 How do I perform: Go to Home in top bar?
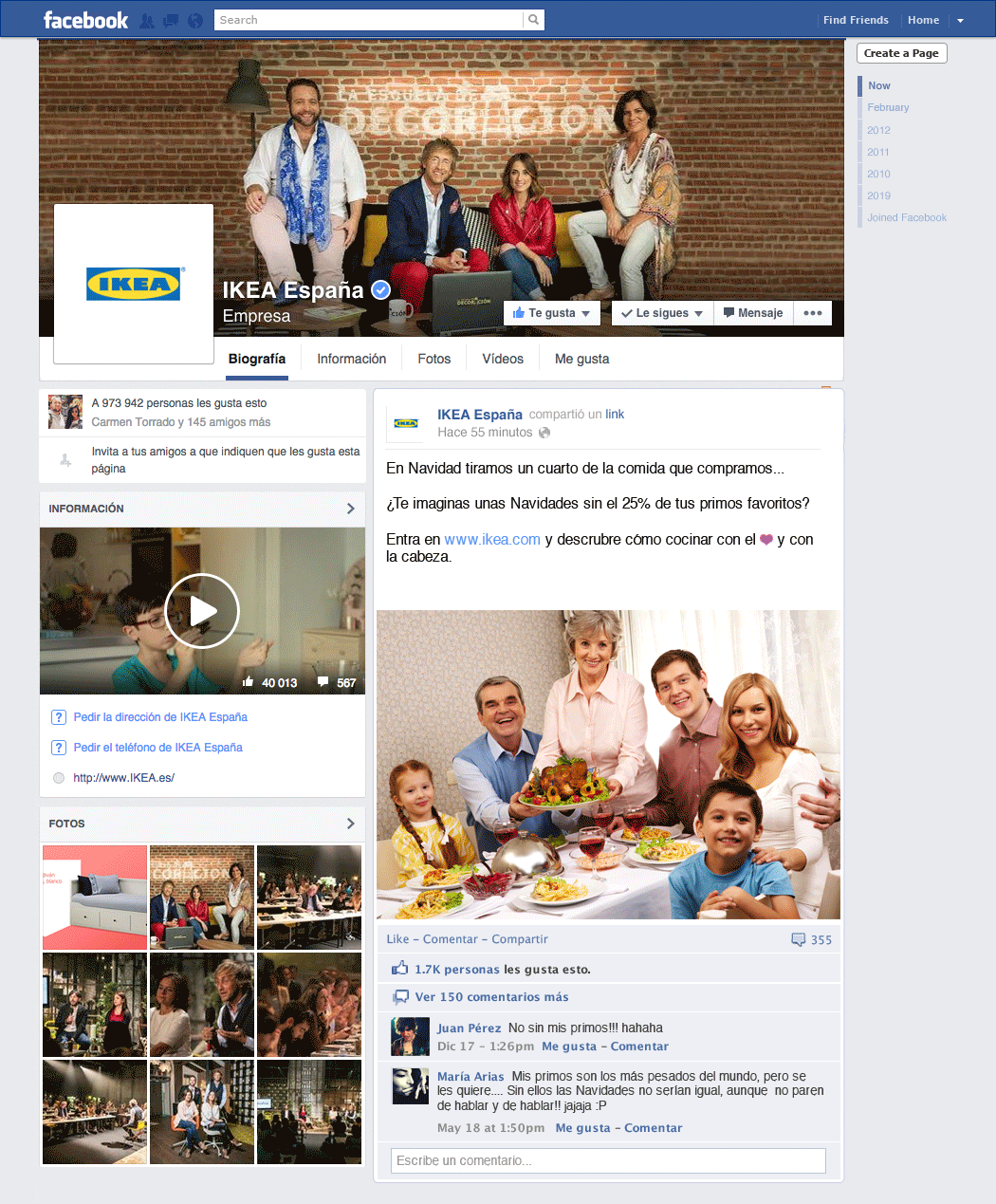click(x=923, y=20)
